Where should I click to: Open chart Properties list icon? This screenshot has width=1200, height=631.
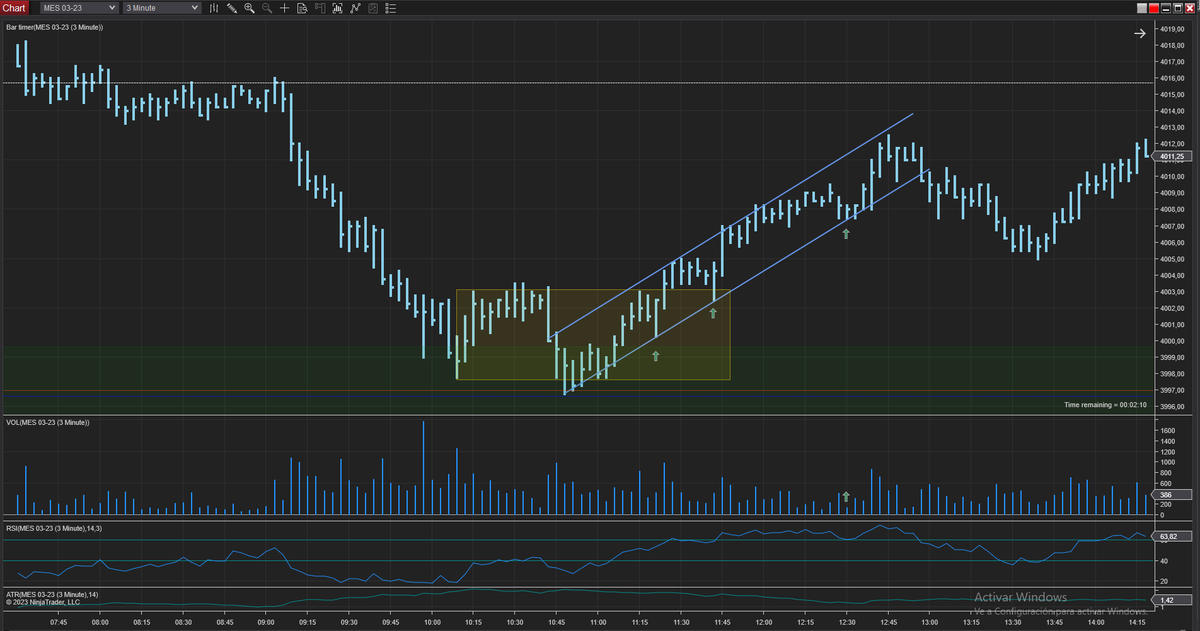[390, 8]
